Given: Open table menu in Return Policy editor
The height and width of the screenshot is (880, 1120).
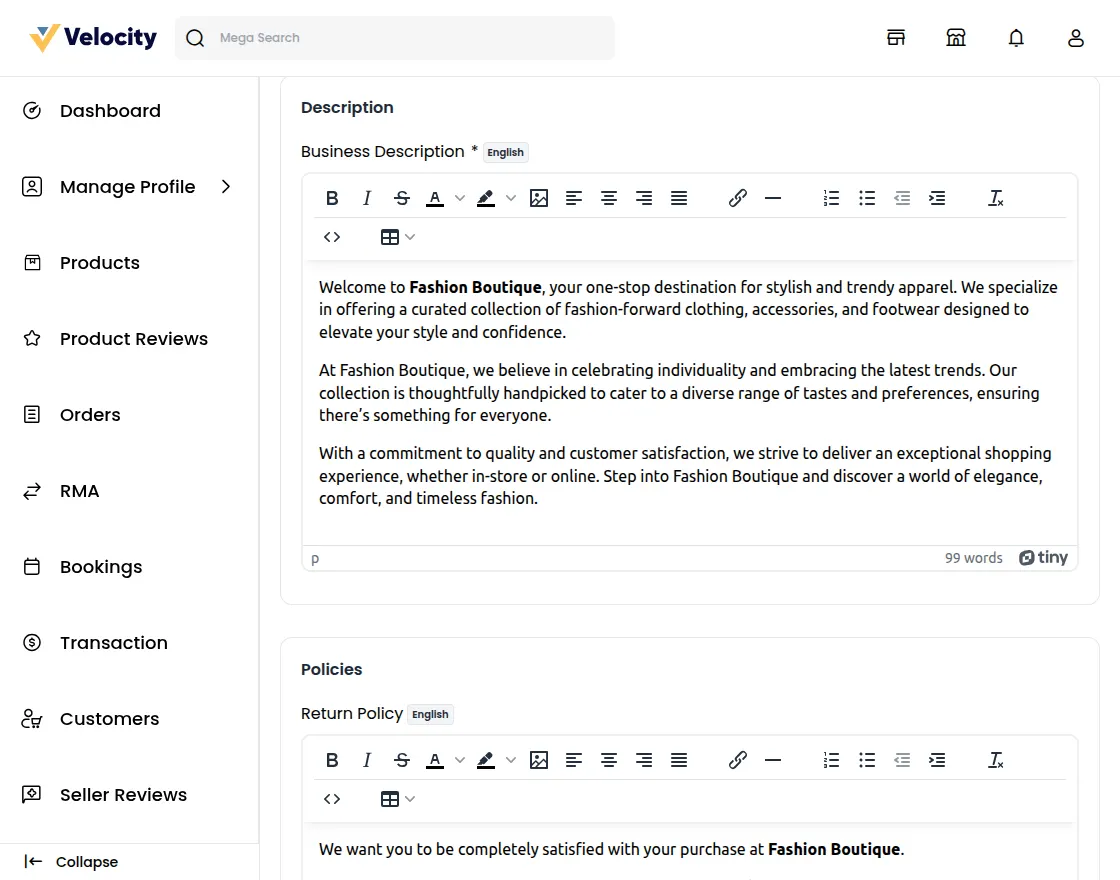Looking at the screenshot, I should point(398,799).
